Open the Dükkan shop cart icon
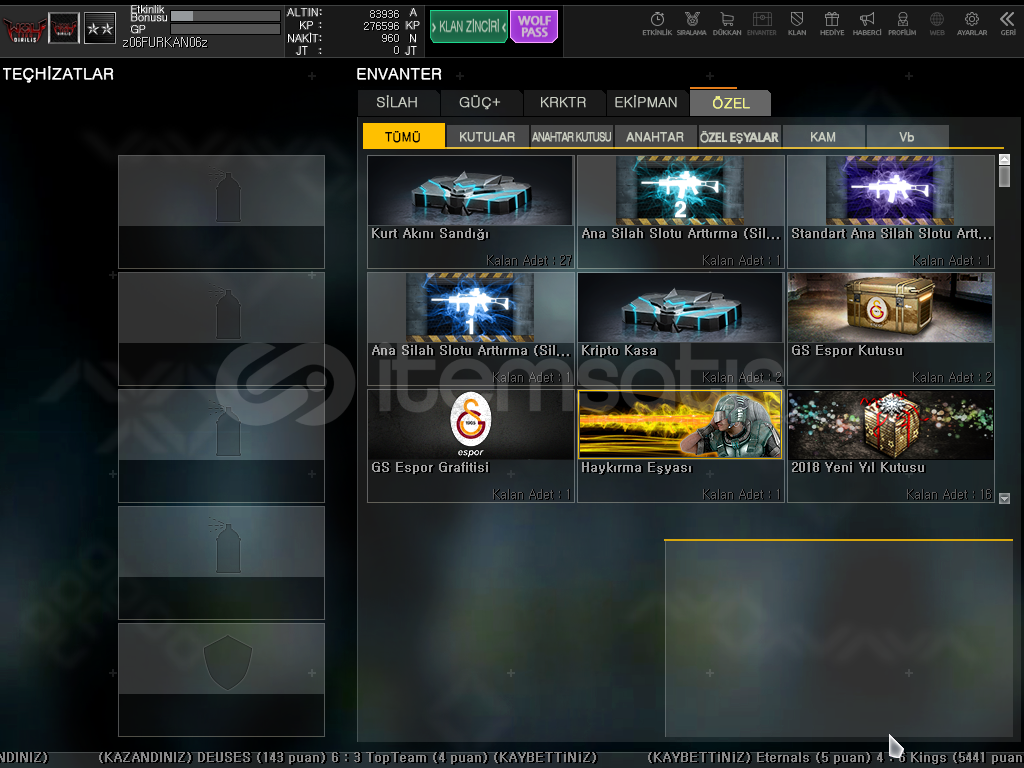1024x768 pixels. click(x=726, y=22)
